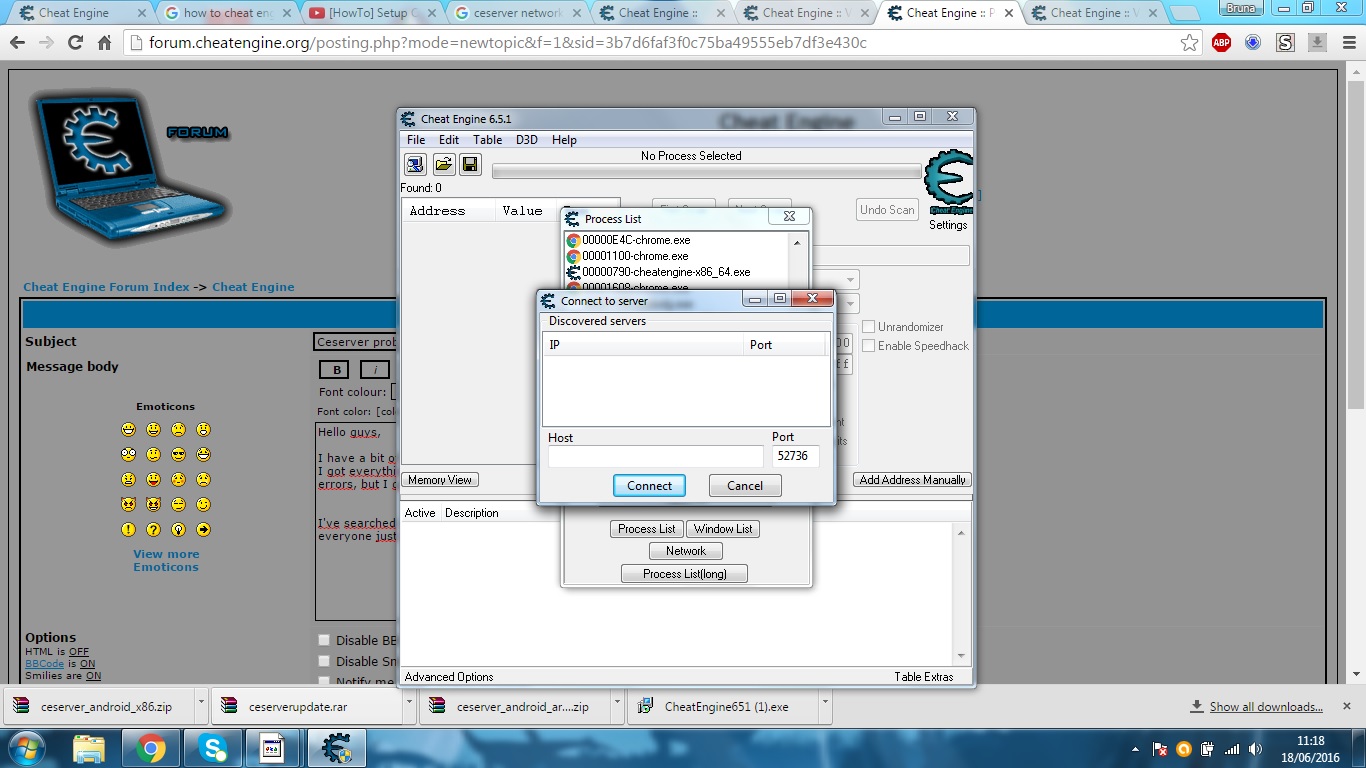Image resolution: width=1366 pixels, height=768 pixels.
Task: Bookmark this page with the star icon
Action: click(1189, 43)
